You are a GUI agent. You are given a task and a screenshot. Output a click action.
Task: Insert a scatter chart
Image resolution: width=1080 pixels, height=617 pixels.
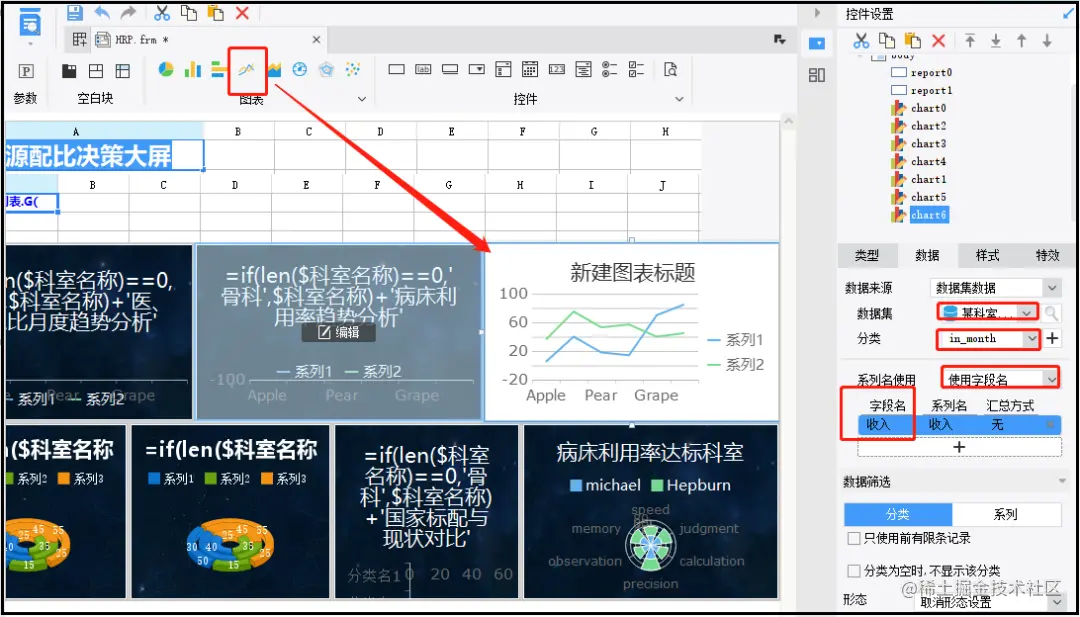coord(353,69)
